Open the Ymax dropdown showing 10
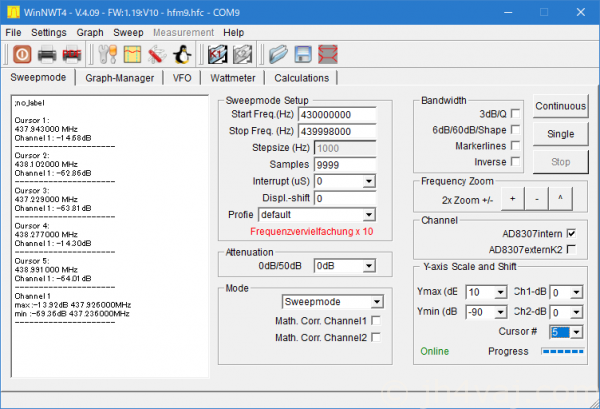This screenshot has width=600, height=409. [500, 293]
